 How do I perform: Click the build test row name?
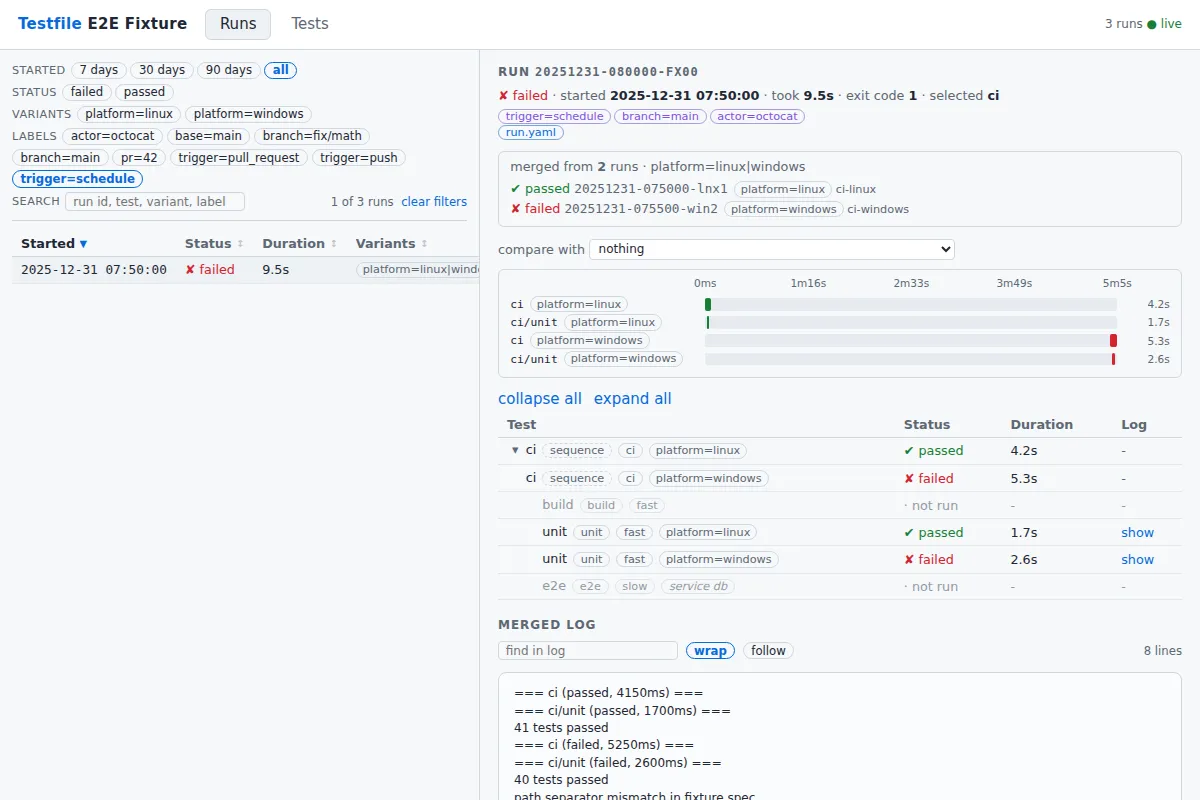pos(558,505)
